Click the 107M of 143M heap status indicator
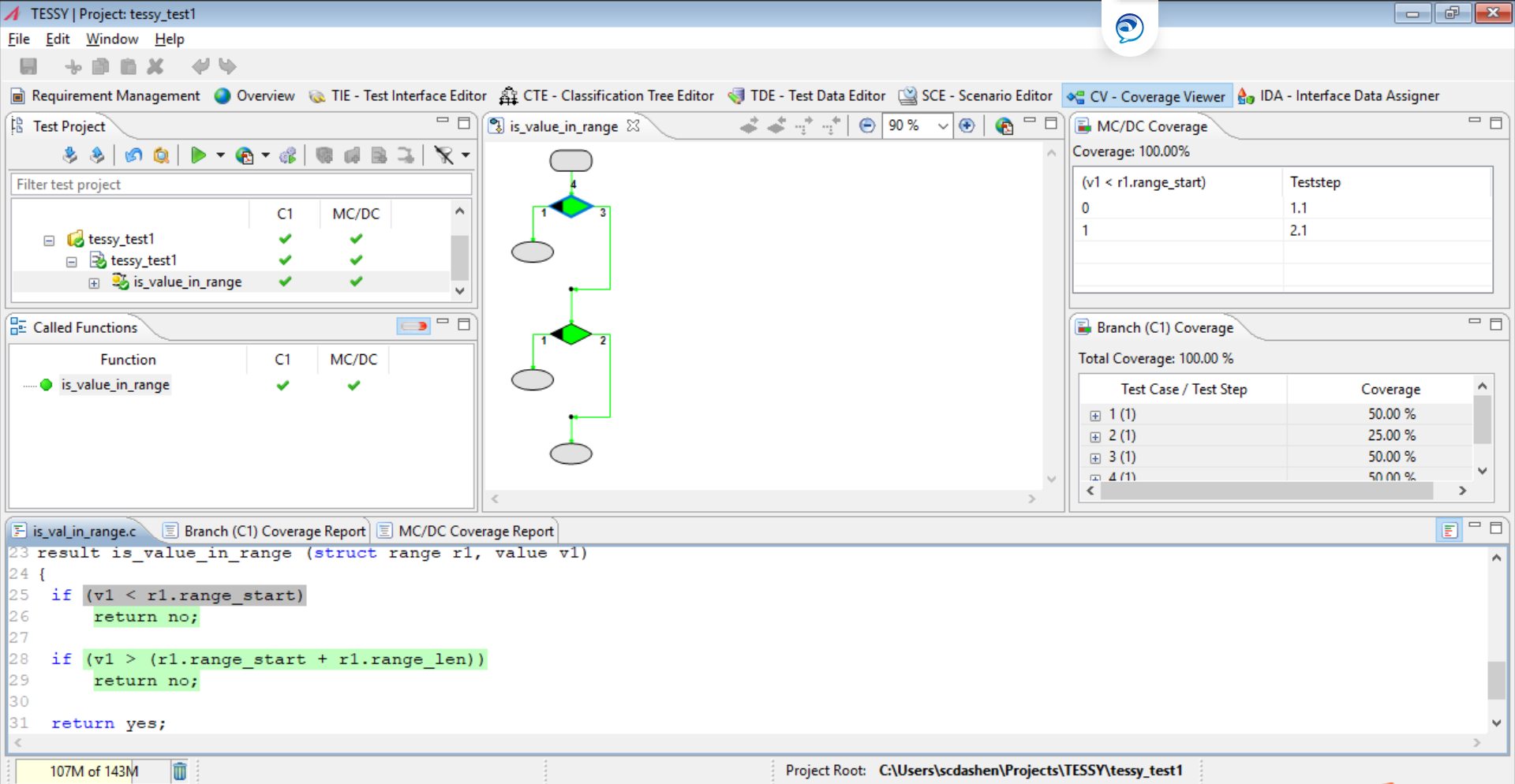This screenshot has width=1515, height=784. pos(93,771)
